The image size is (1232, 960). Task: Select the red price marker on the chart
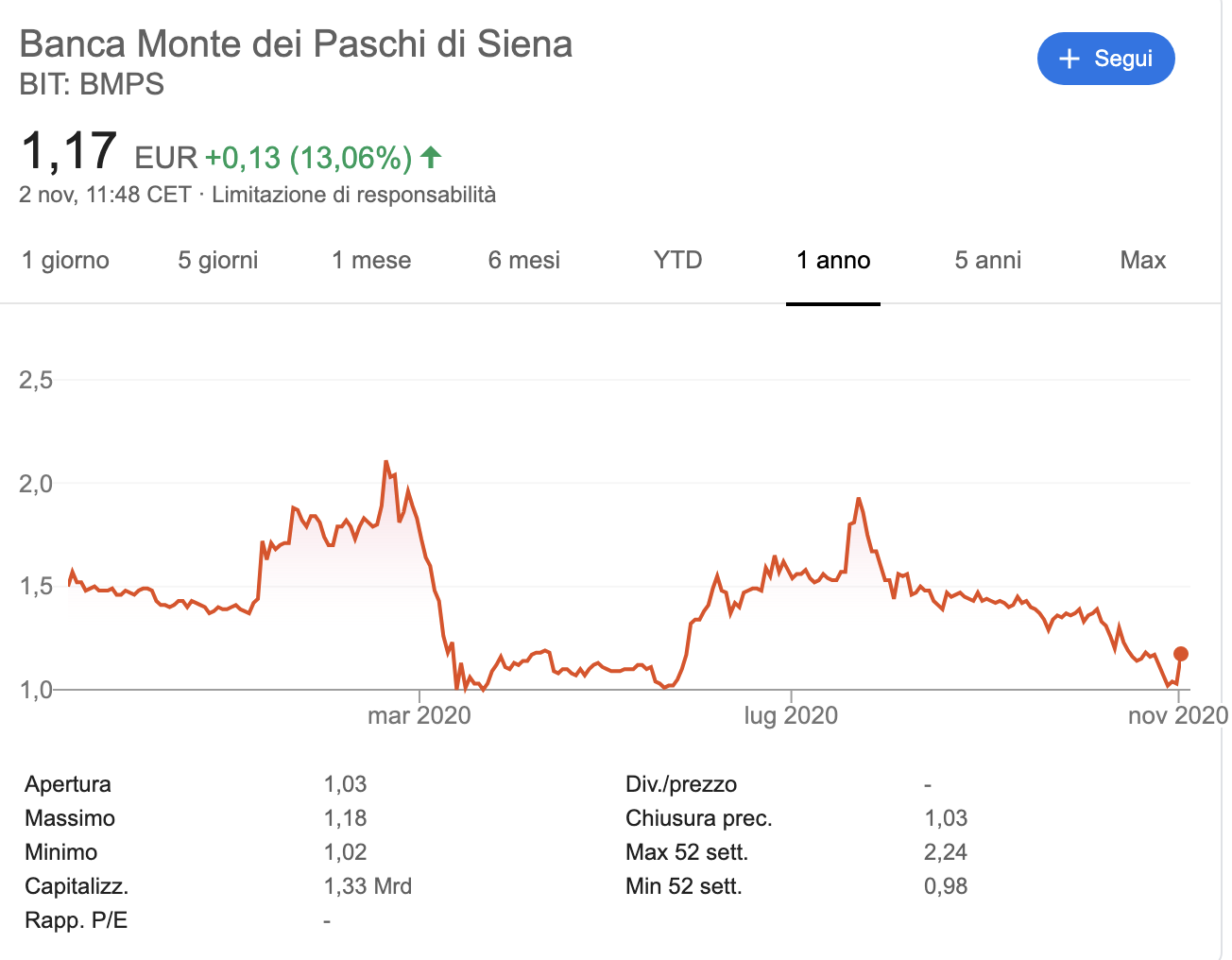pyautogui.click(x=1180, y=653)
